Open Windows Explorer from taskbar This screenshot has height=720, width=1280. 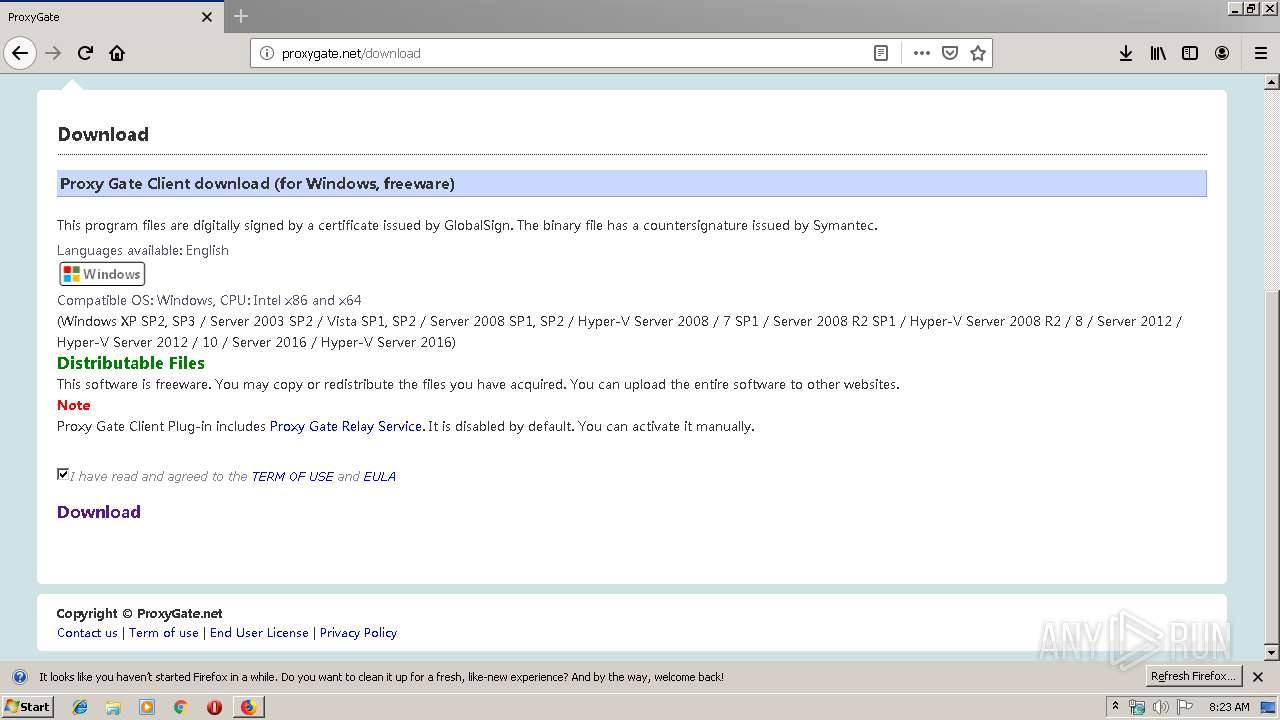tap(113, 707)
